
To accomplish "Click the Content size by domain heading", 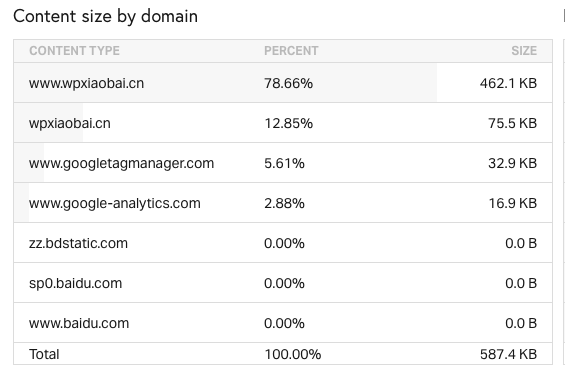I will tap(105, 17).
